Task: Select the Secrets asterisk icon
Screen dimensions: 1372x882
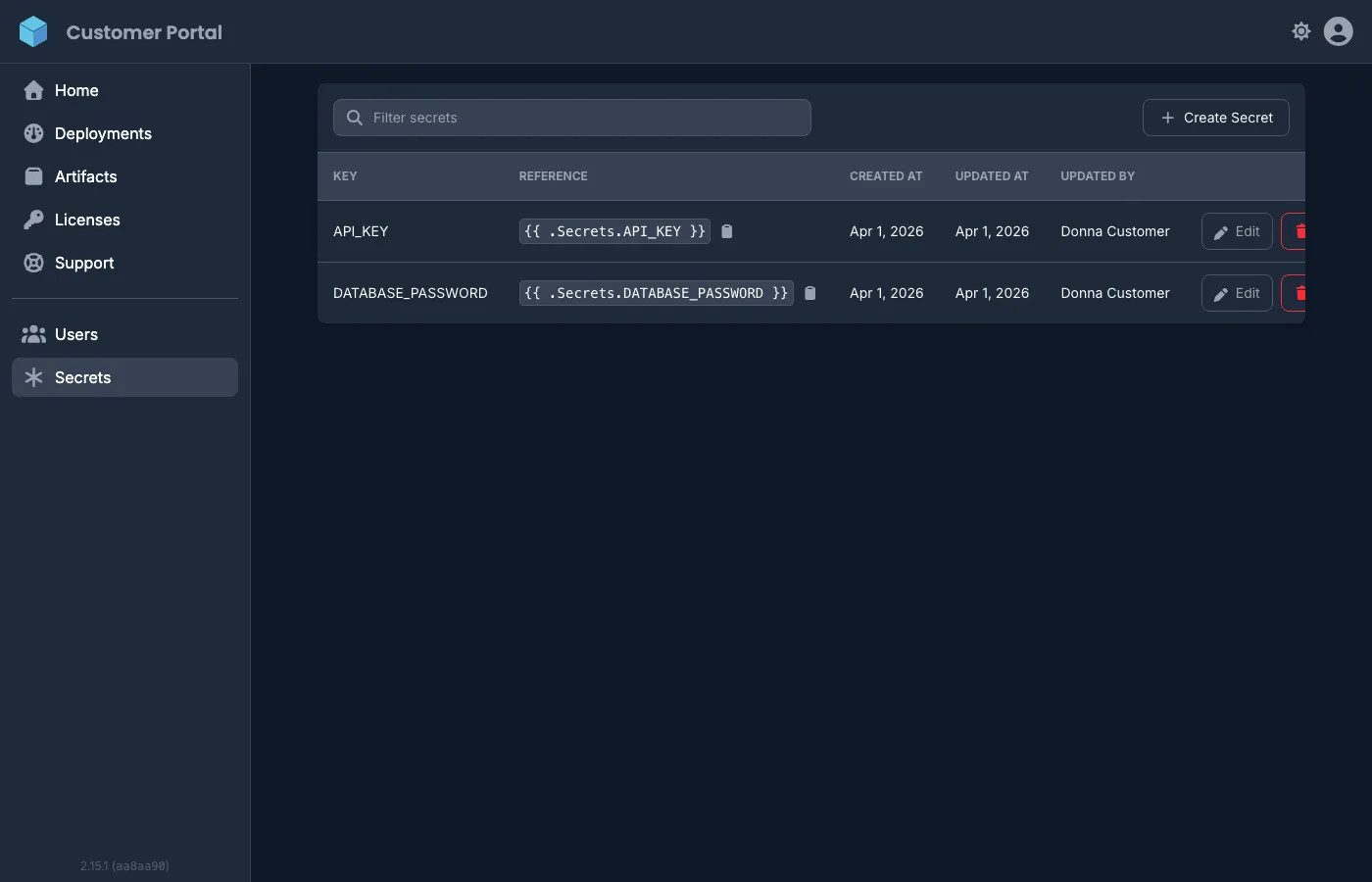Action: tap(33, 377)
